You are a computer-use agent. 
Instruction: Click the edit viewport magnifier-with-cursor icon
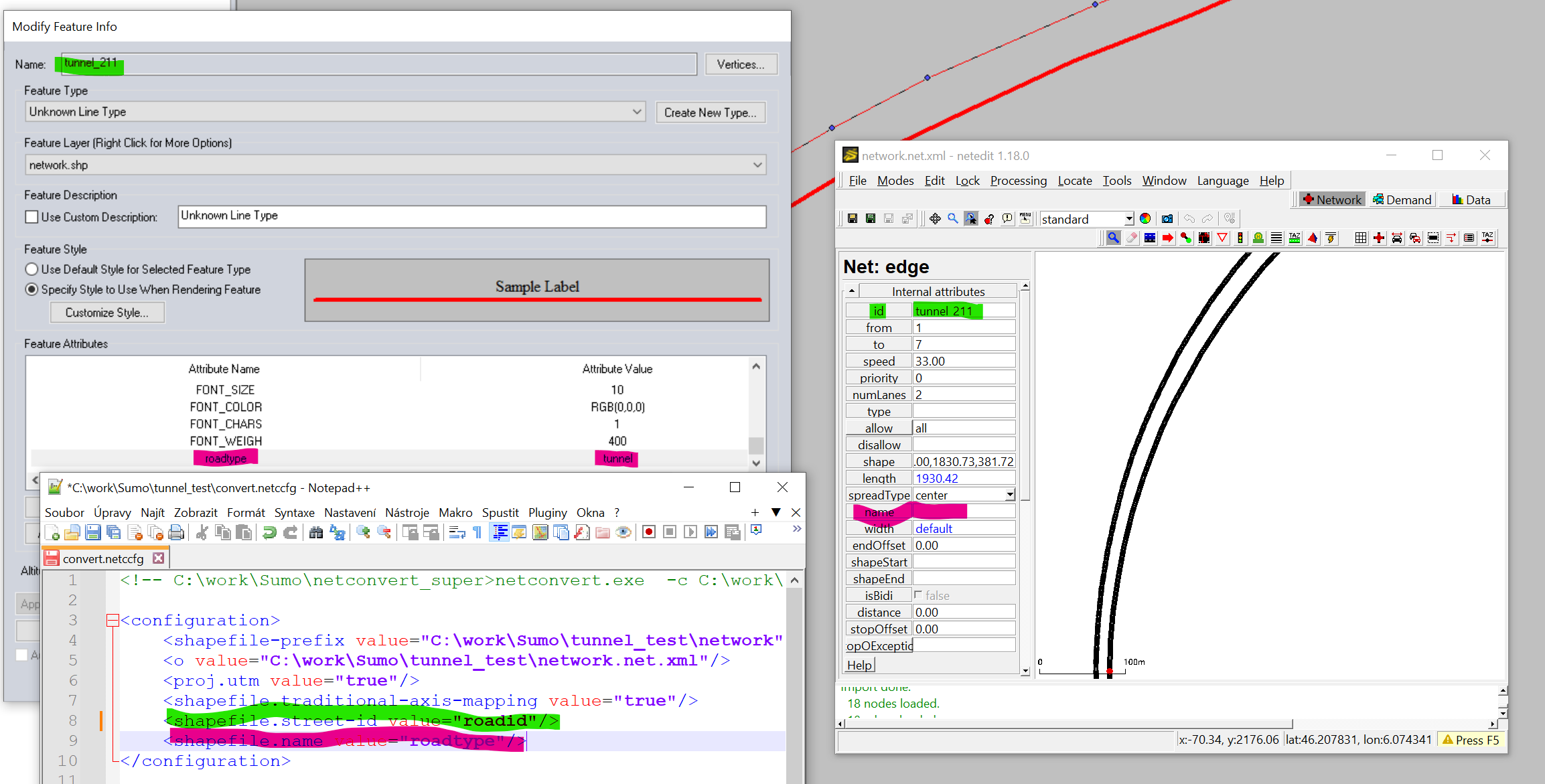click(x=970, y=219)
